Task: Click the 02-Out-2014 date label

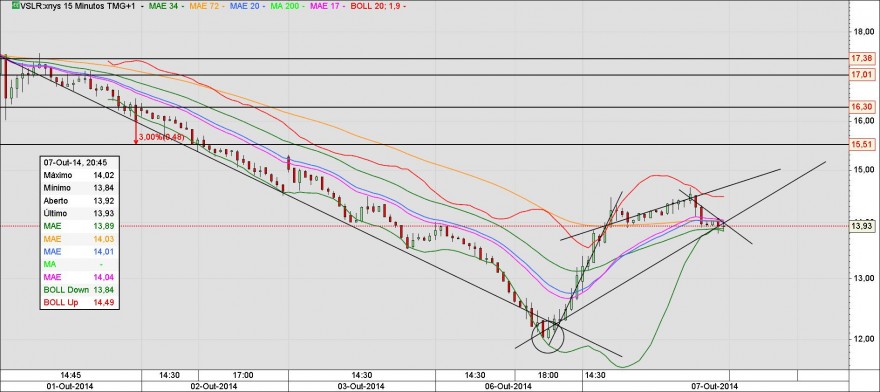Action: click(x=214, y=386)
